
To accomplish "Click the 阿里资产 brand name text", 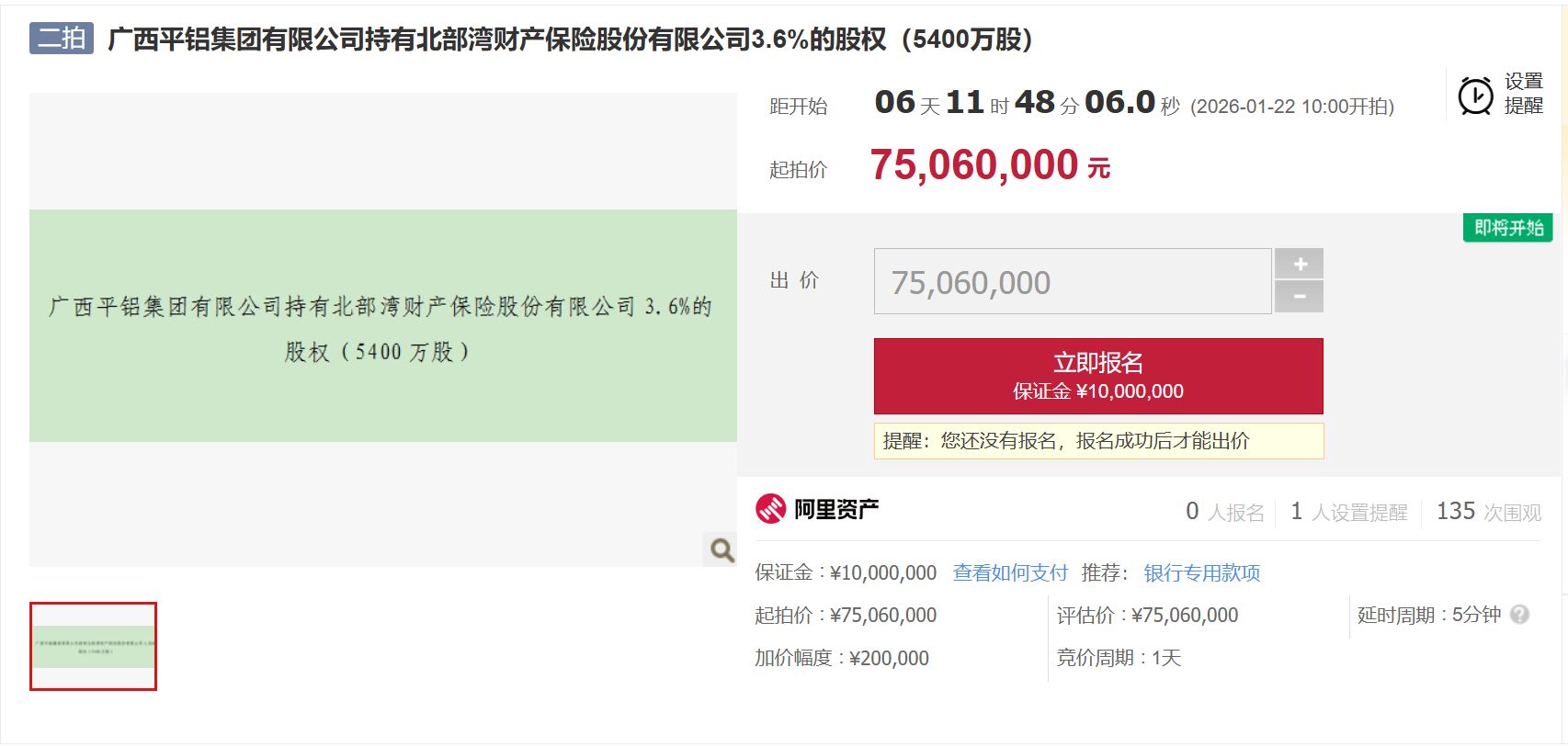I will pos(836,509).
